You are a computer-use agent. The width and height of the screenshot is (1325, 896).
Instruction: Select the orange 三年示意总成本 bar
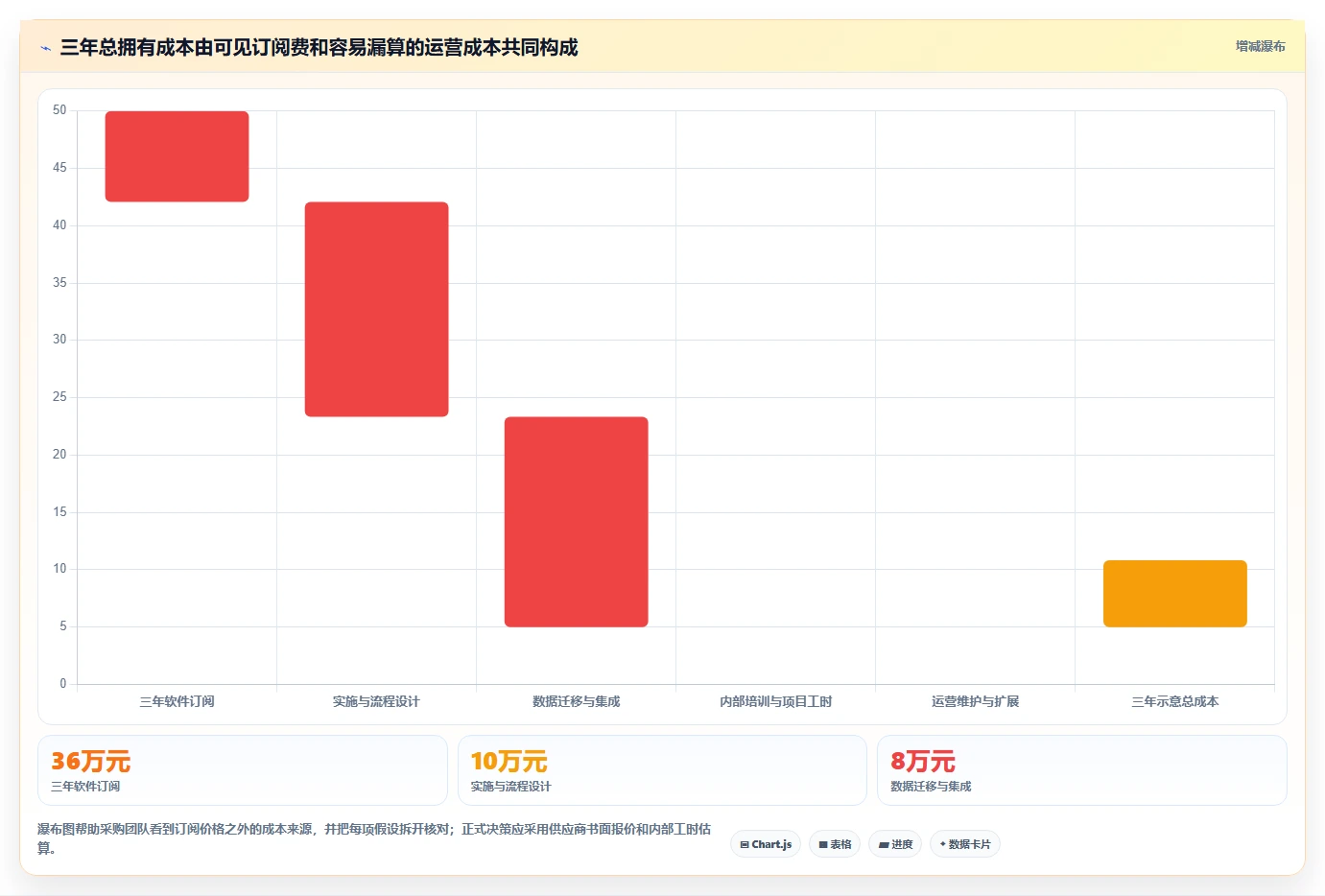1174,594
